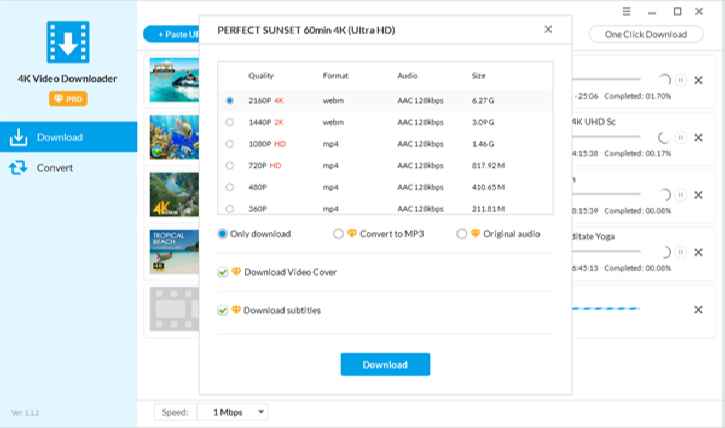Image resolution: width=725 pixels, height=428 pixels.
Task: Select the Convert to MP3 option
Action: point(338,234)
